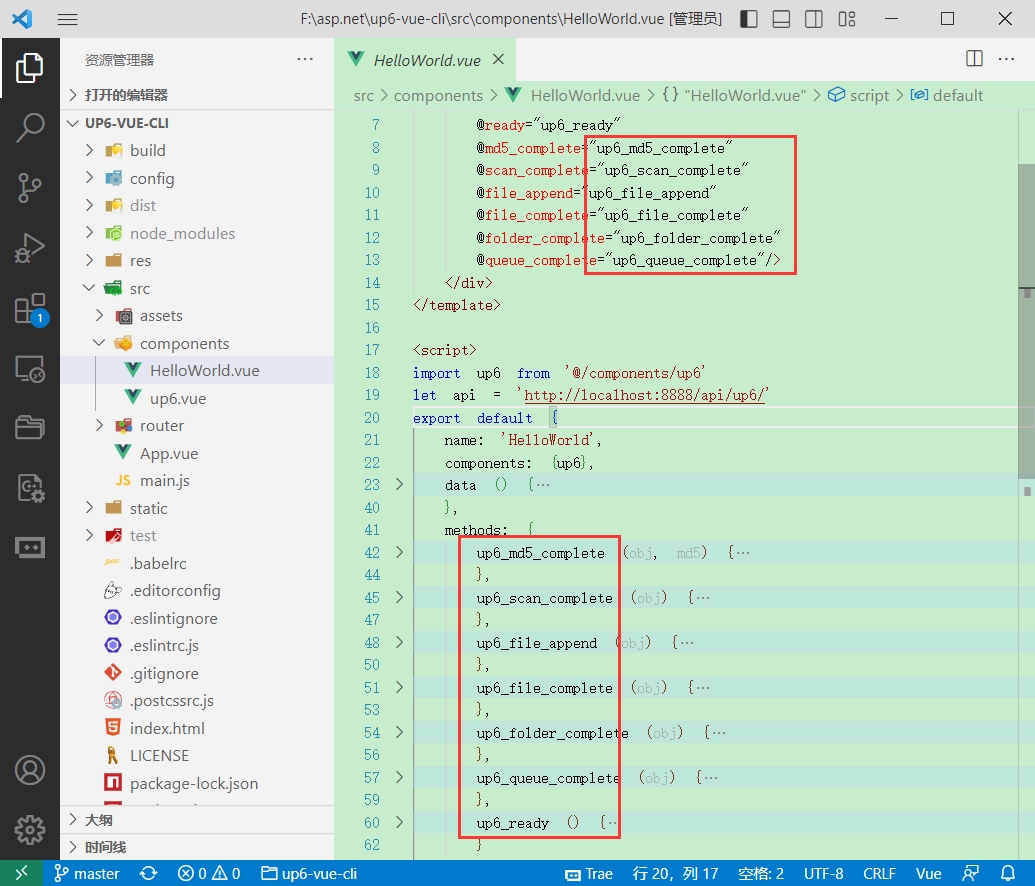Open the Search view in activity bar
Image resolution: width=1035 pixels, height=886 pixels.
point(29,127)
